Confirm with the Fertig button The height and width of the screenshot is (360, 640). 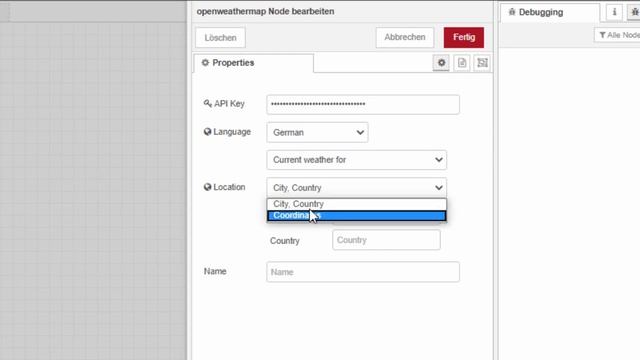tap(464, 37)
